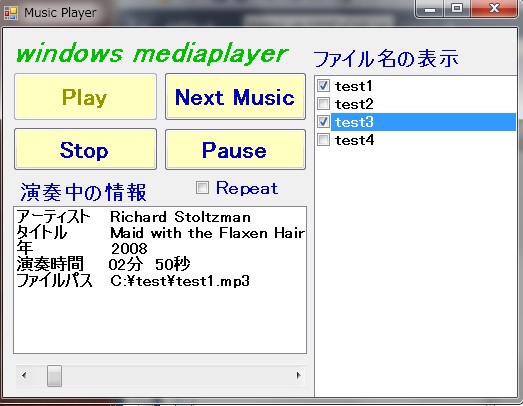Image resolution: width=523 pixels, height=406 pixels.
Task: Uncheck the test3 checkbox
Action: (x=323, y=122)
